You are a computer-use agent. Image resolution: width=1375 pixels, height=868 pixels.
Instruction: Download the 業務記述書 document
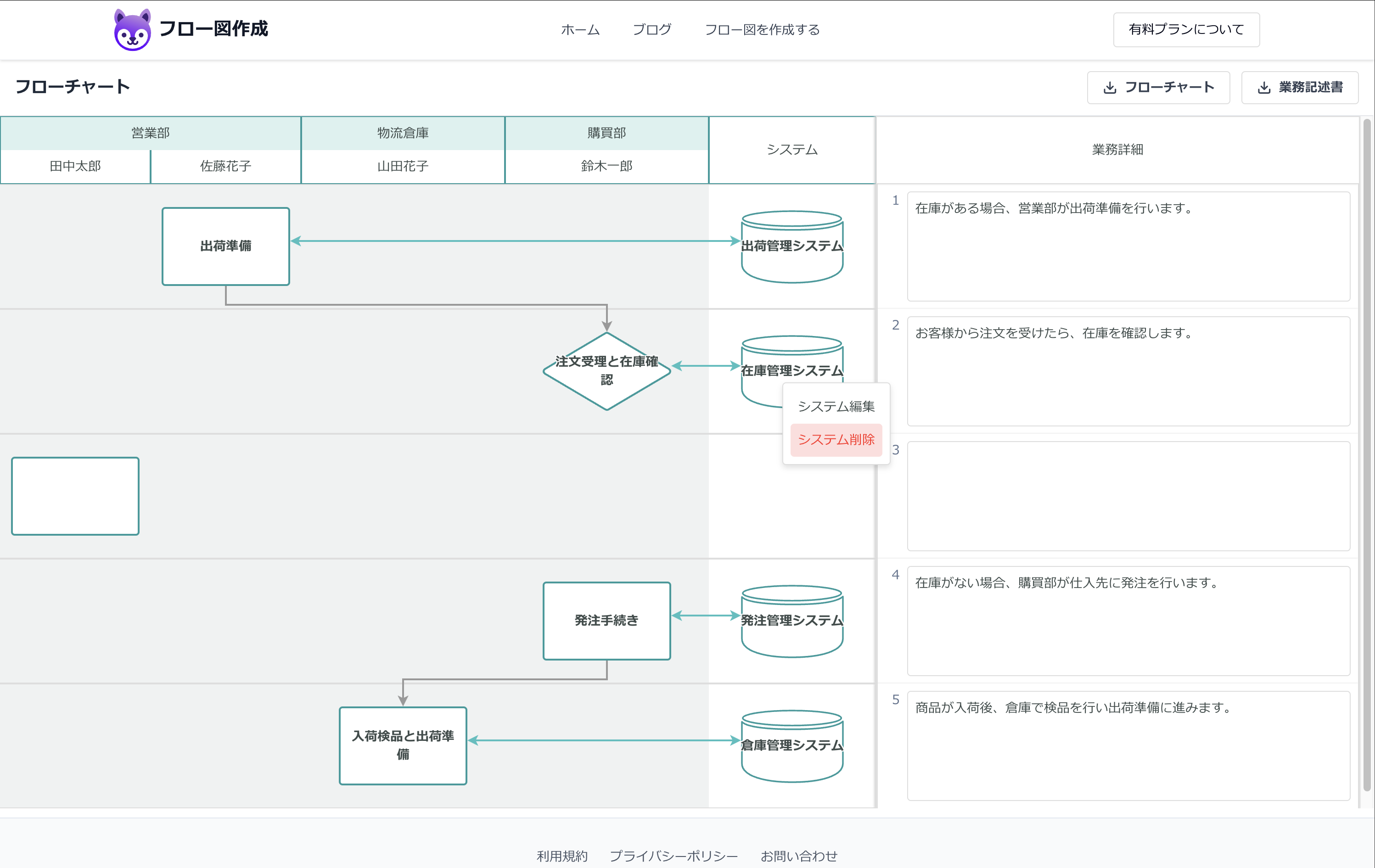[1300, 87]
